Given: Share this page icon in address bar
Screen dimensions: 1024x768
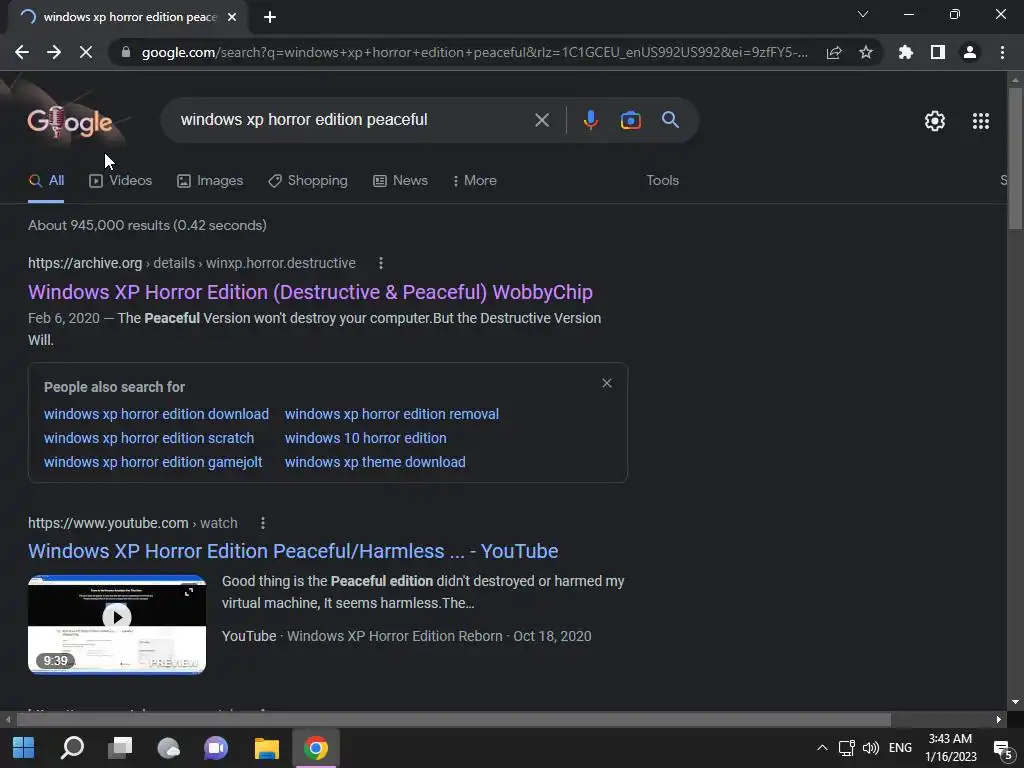Looking at the screenshot, I should coord(834,52).
